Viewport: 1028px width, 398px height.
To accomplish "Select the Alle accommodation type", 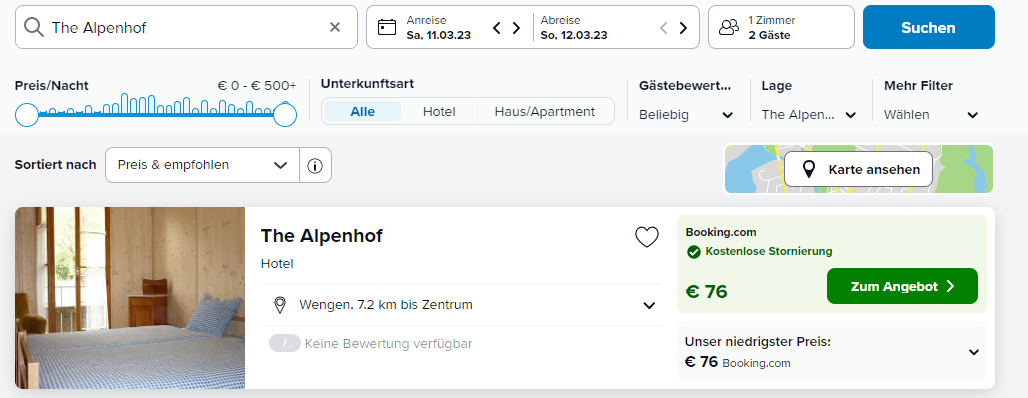I will point(363,111).
